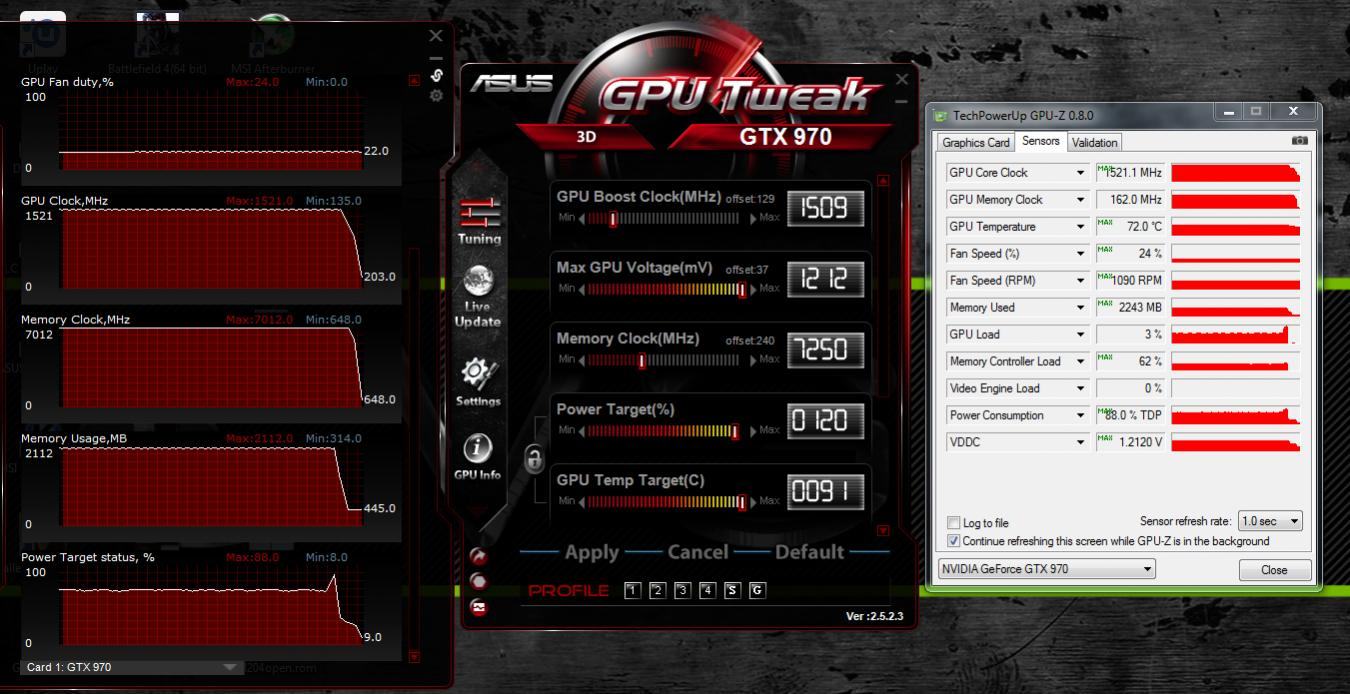Open Card 1: GTX 970 selector dropdown
Screen dimensions: 1350x694
coord(131,667)
